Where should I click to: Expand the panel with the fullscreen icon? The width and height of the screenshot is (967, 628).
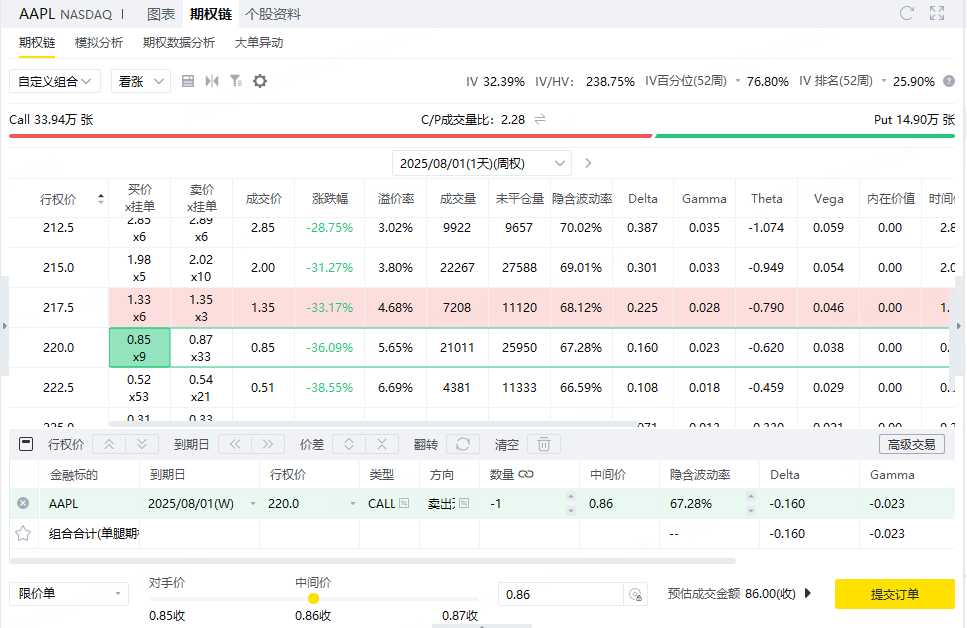coord(937,13)
